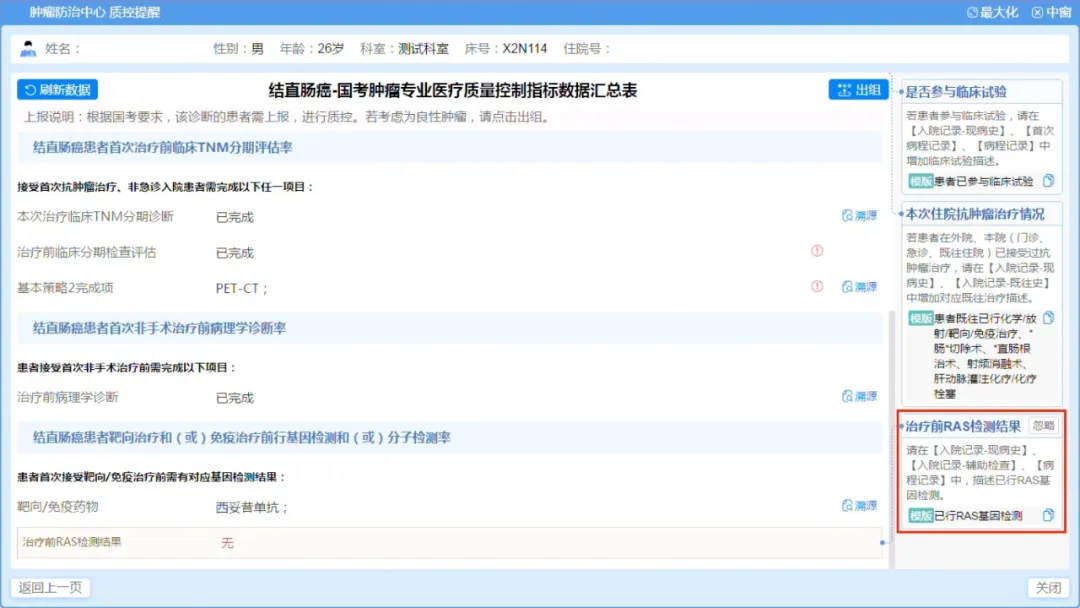The height and width of the screenshot is (608, 1080).
Task: Select the 治疗前RAS检测结果 row
Action: pyautogui.click(x=449, y=543)
